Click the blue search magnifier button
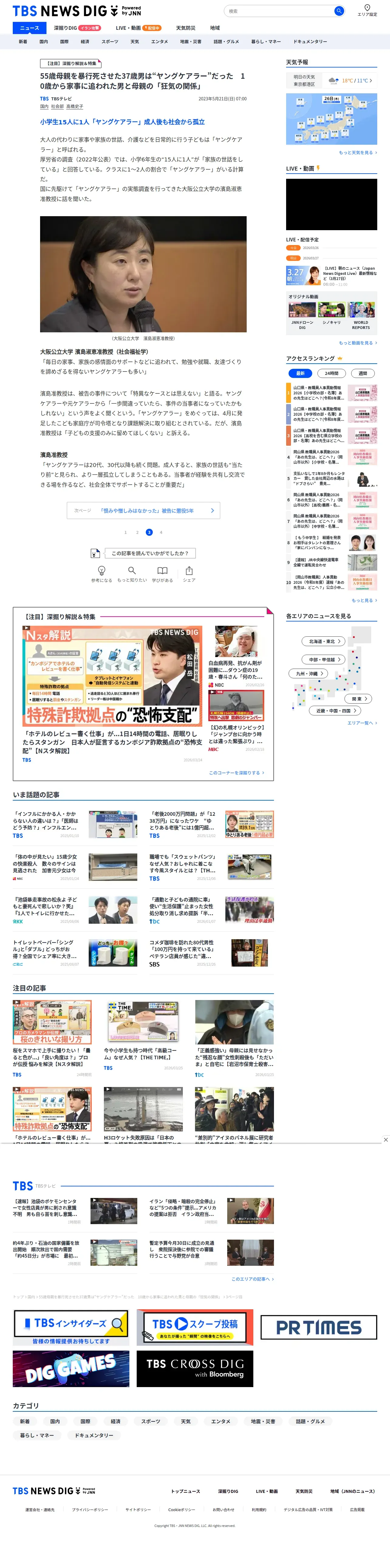 pyautogui.click(x=339, y=11)
